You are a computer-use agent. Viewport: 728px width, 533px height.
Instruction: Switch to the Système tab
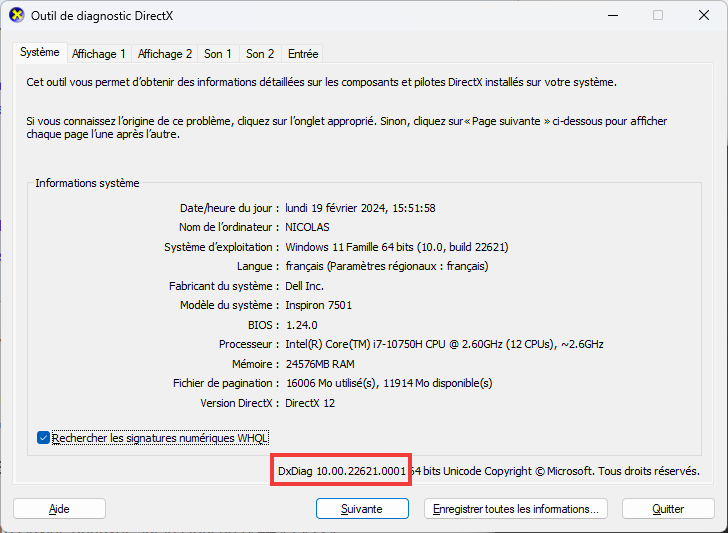pyautogui.click(x=40, y=52)
